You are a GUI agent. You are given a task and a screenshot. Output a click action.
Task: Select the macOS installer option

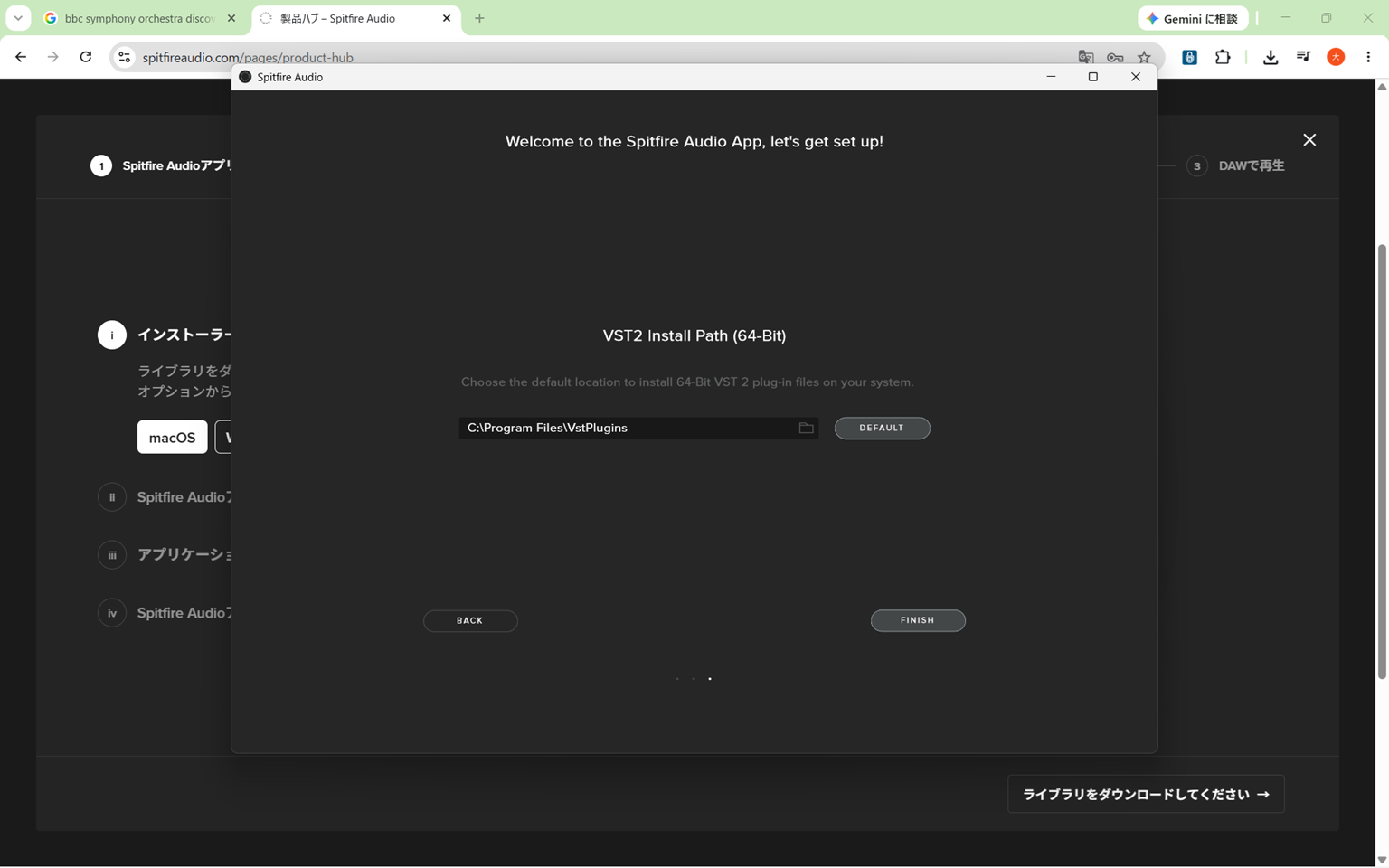(x=172, y=438)
